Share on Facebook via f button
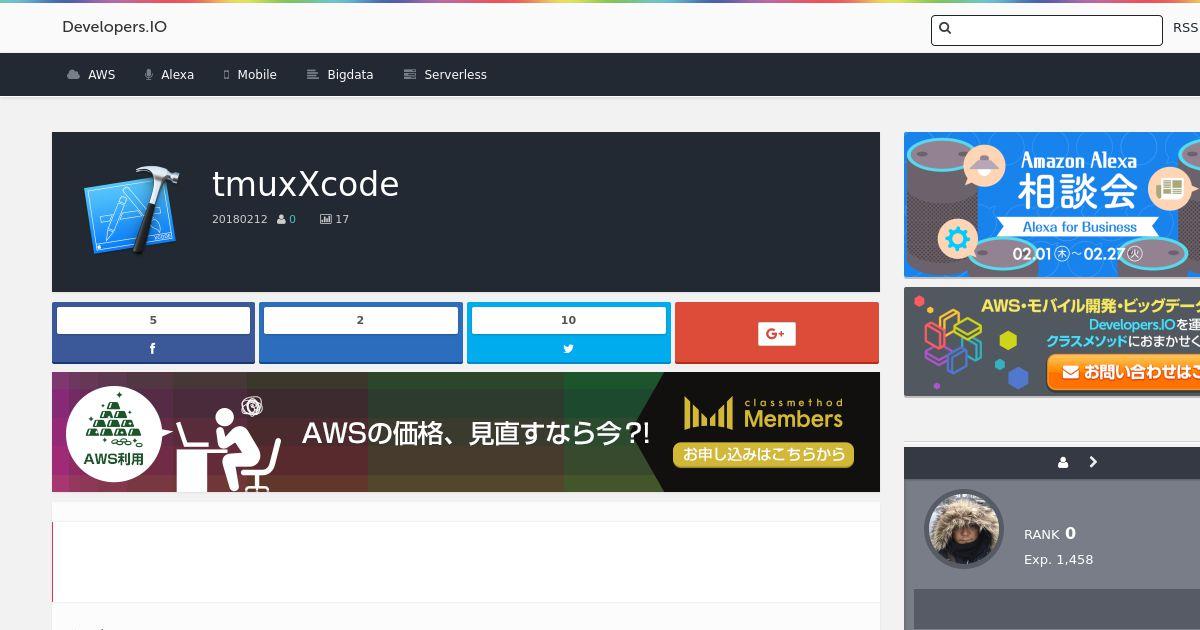1200x630 pixels. (153, 349)
